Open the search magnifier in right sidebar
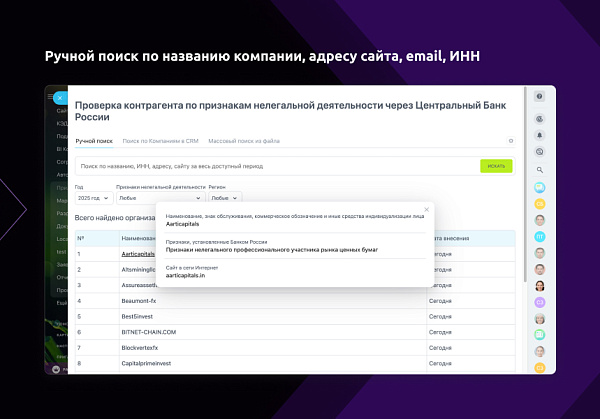Screen dimensions: 600x419 pos(540,170)
